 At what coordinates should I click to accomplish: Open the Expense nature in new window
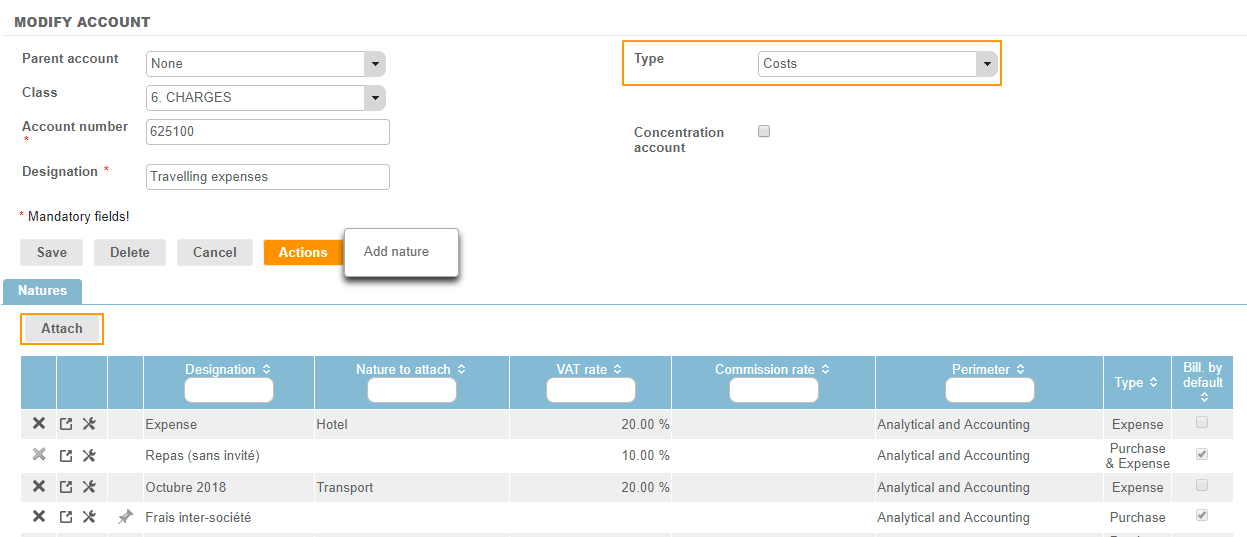pos(66,424)
